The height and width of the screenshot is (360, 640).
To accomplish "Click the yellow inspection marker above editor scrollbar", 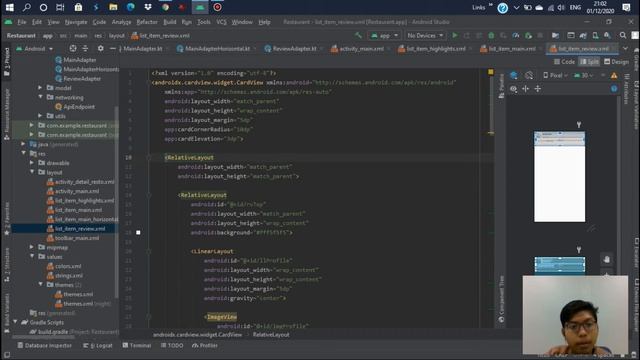I will (491, 72).
